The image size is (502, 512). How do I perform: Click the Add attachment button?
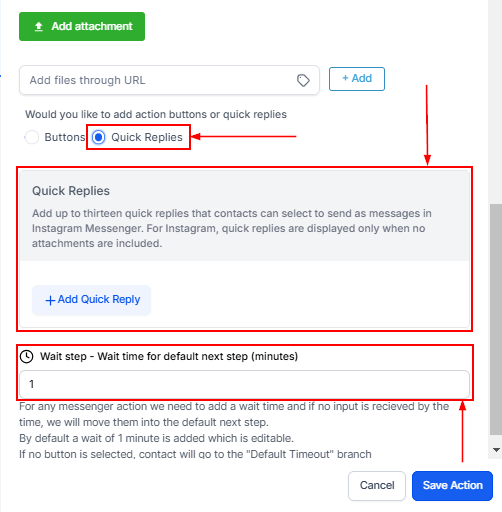(x=82, y=26)
